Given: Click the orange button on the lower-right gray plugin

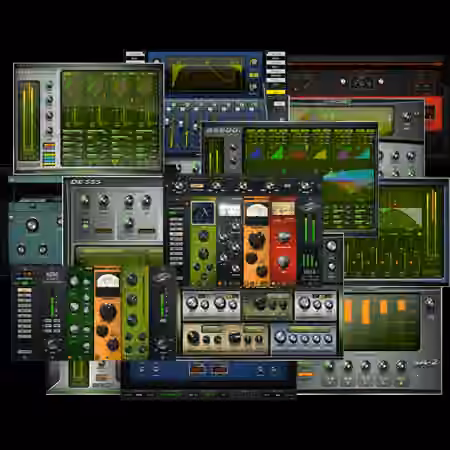Looking at the screenshot, I should click(305, 374).
